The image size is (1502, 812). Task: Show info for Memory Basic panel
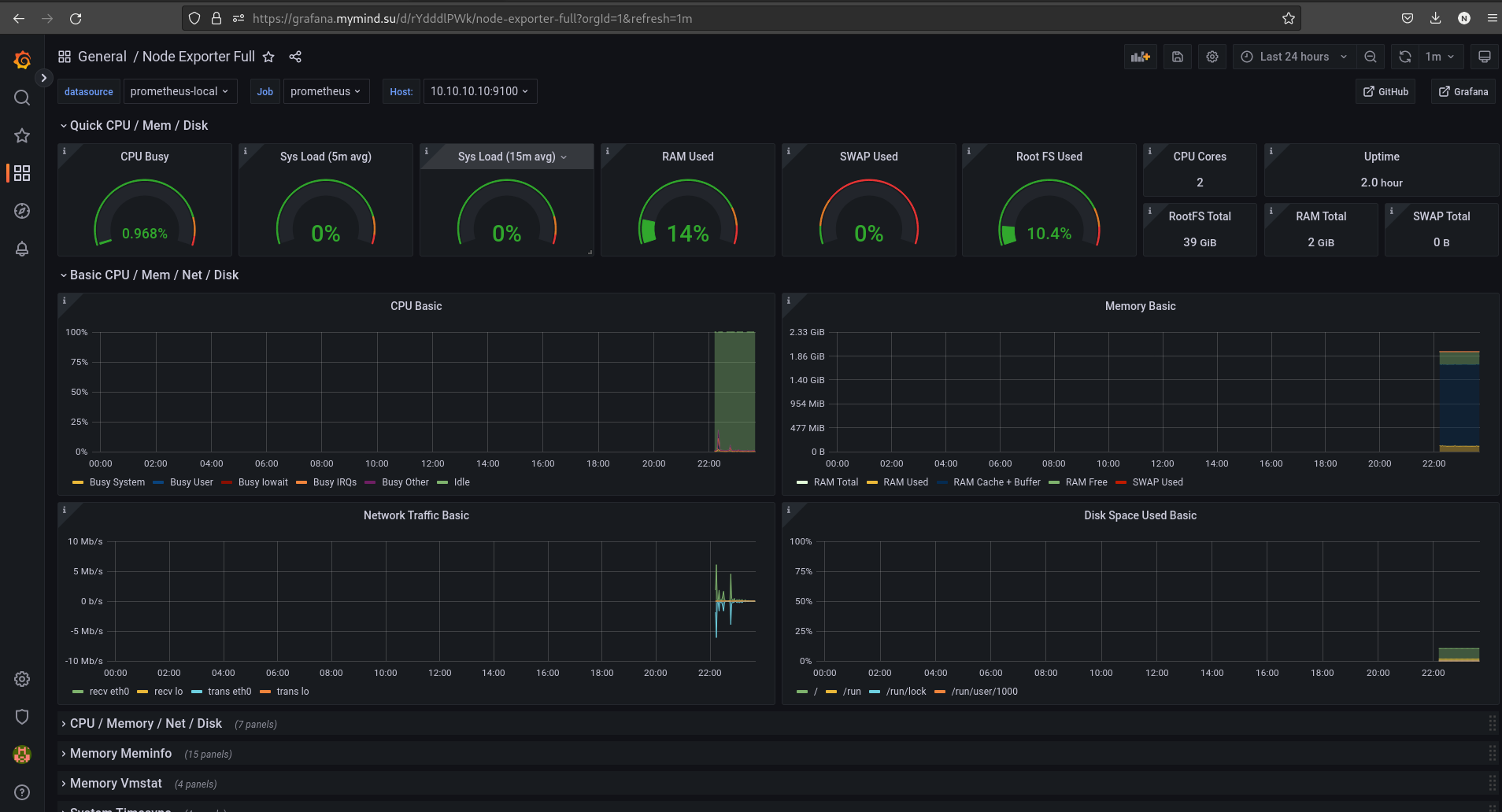pos(789,301)
